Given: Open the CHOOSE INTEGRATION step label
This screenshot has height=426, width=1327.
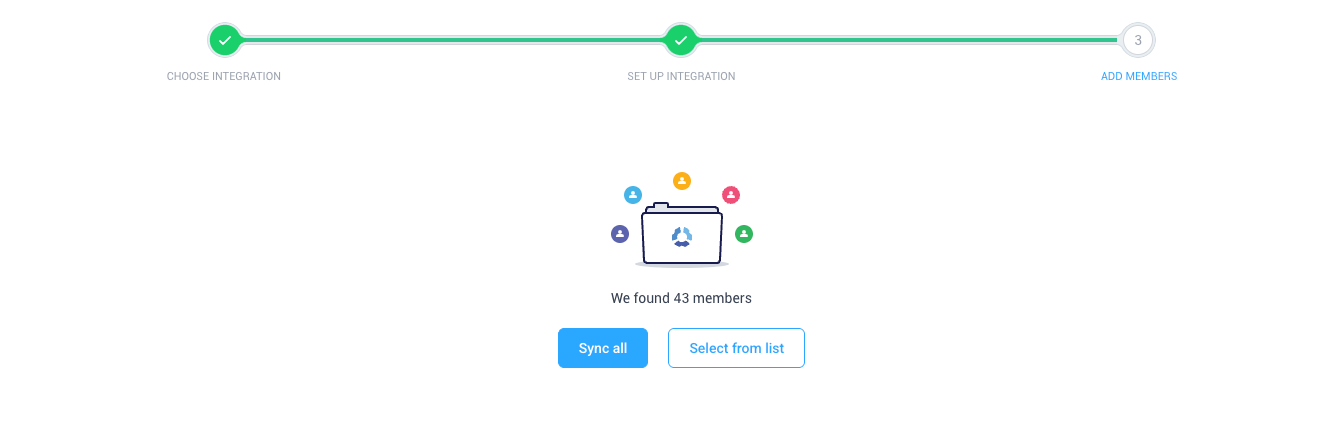Looking at the screenshot, I should (224, 76).
